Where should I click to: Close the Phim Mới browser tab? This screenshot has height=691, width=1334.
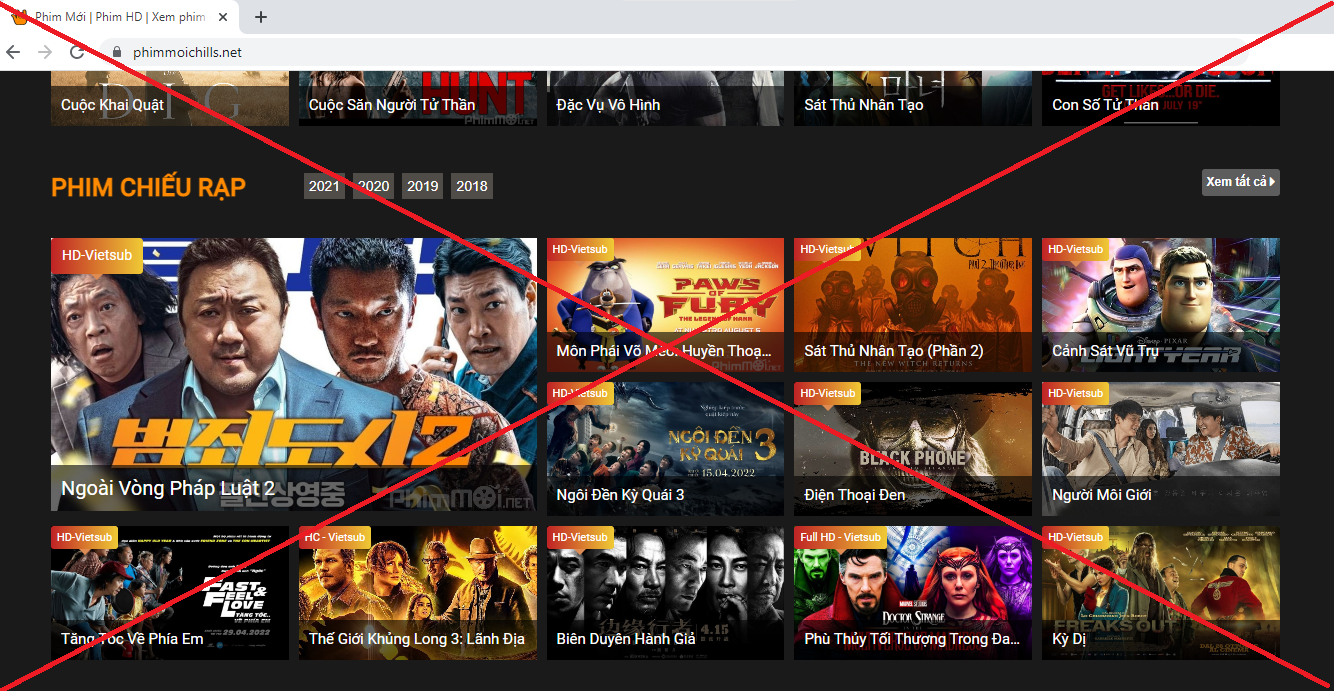tap(222, 17)
